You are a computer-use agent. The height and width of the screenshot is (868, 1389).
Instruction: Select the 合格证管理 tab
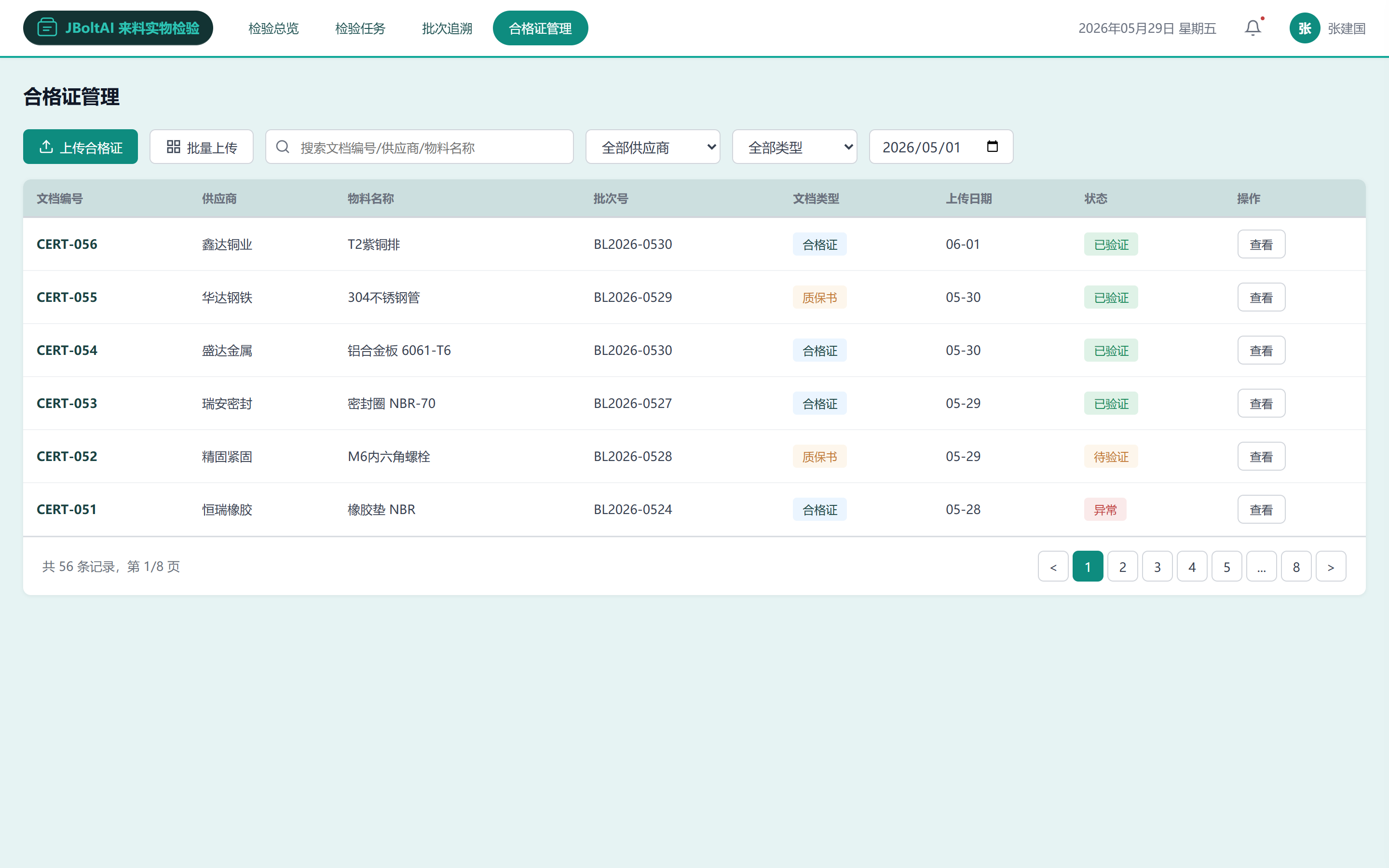point(540,28)
